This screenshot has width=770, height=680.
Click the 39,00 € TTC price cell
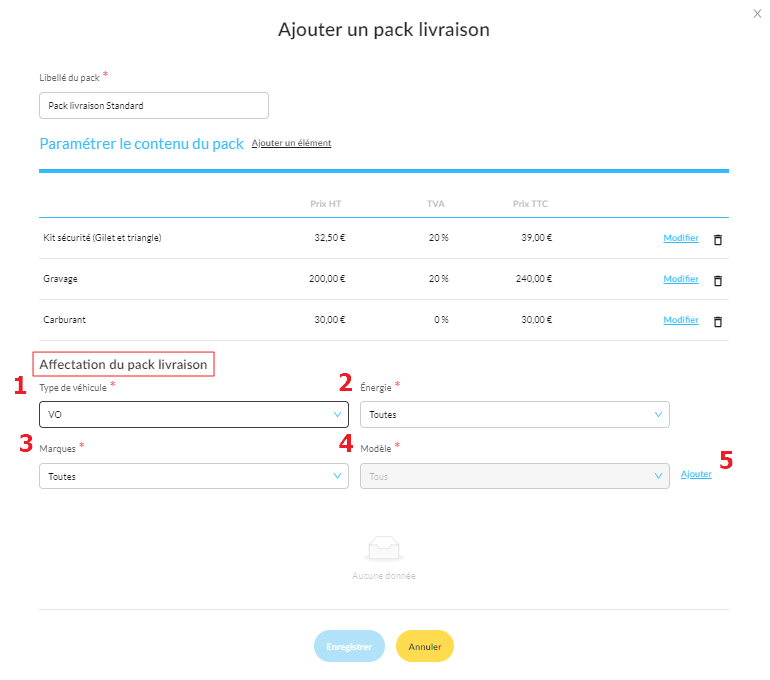tap(536, 238)
